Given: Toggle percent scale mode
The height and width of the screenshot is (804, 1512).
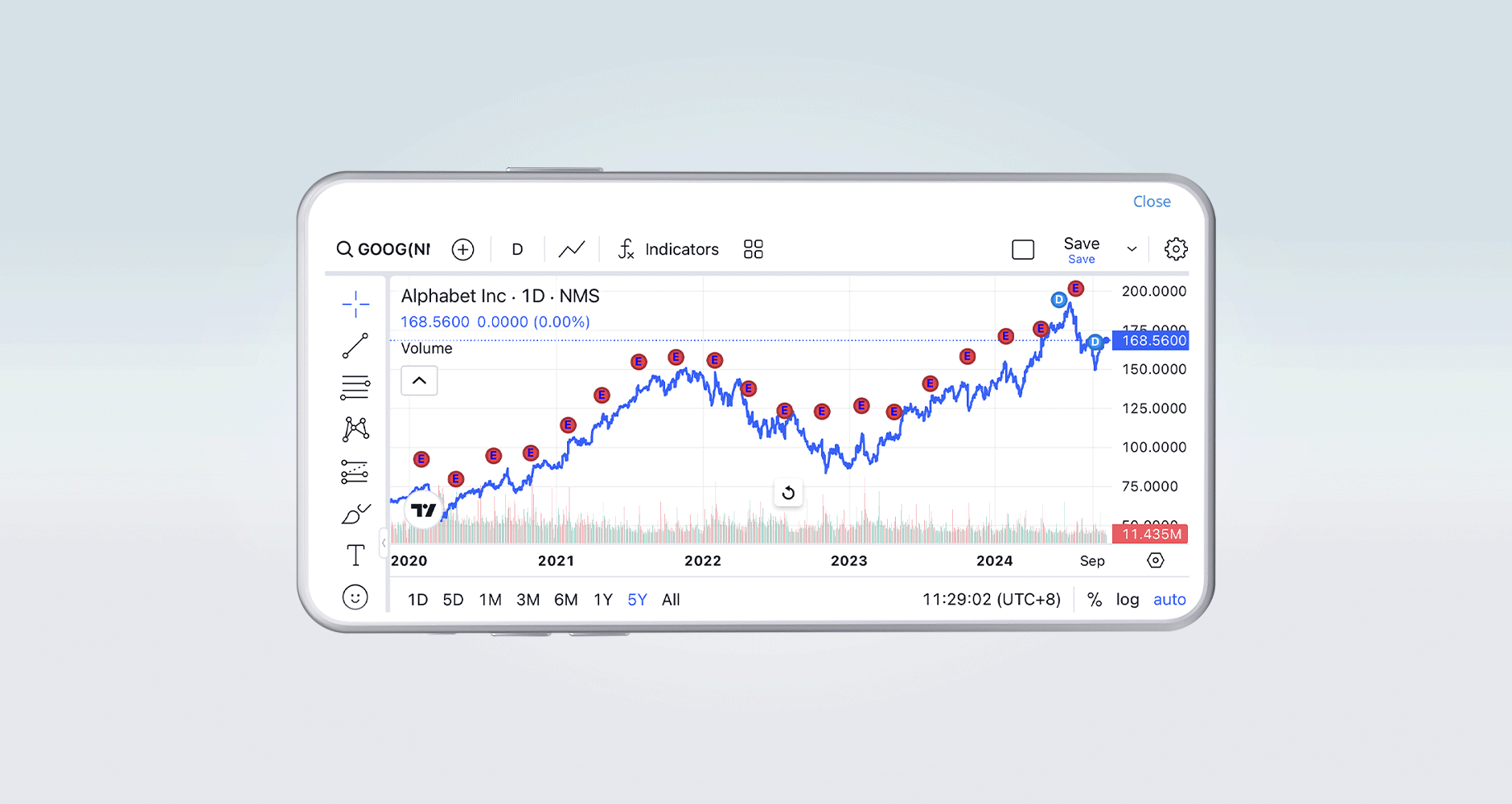Looking at the screenshot, I should click(1094, 600).
